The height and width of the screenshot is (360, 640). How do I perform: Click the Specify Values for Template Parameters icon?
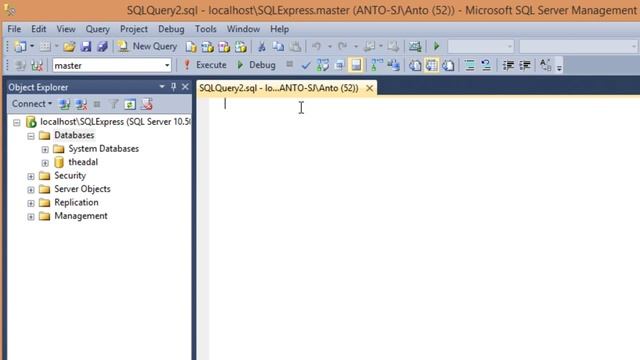545,65
